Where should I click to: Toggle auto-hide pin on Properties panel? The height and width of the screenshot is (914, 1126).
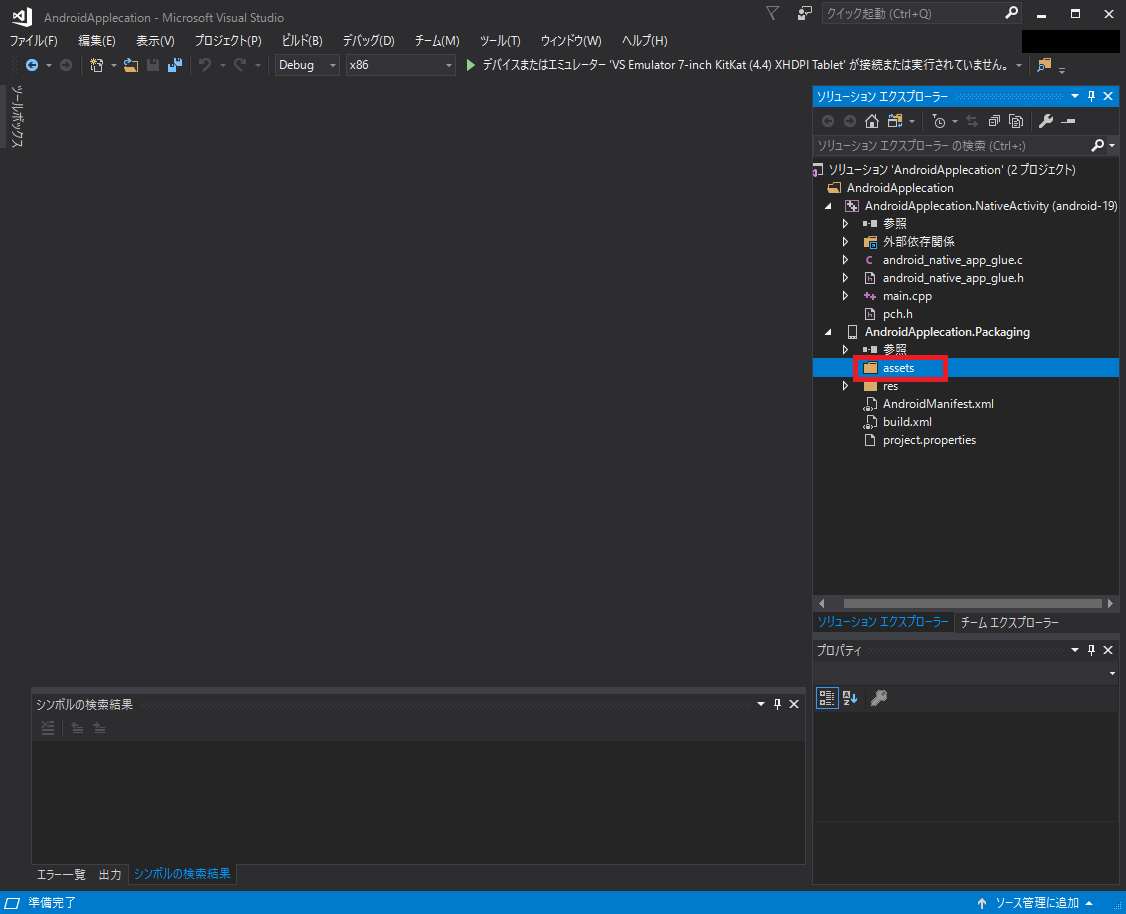coord(1092,650)
